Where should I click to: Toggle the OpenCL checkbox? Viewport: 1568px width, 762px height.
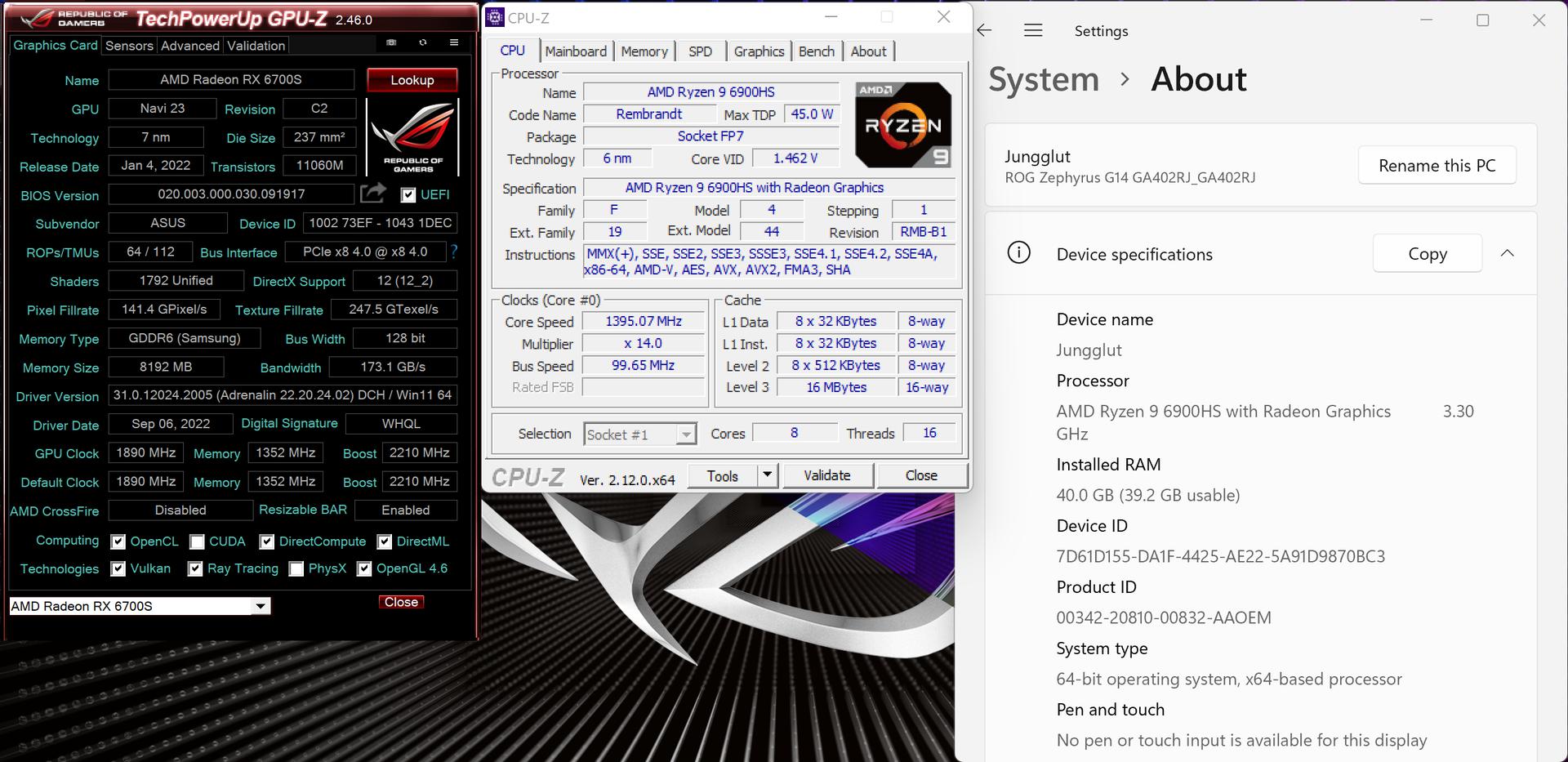tap(118, 541)
